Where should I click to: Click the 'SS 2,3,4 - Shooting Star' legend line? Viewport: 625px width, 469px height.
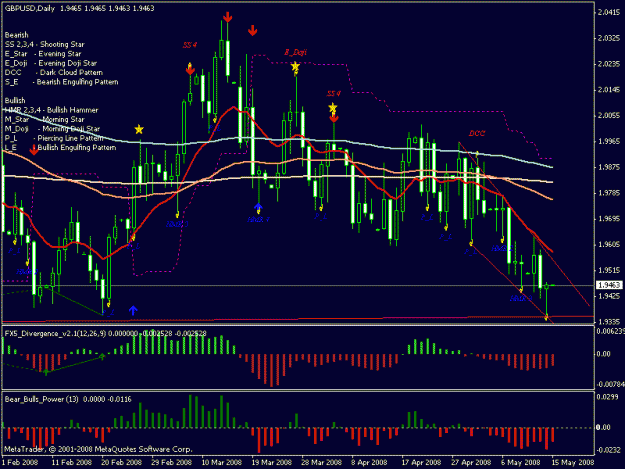pos(45,44)
